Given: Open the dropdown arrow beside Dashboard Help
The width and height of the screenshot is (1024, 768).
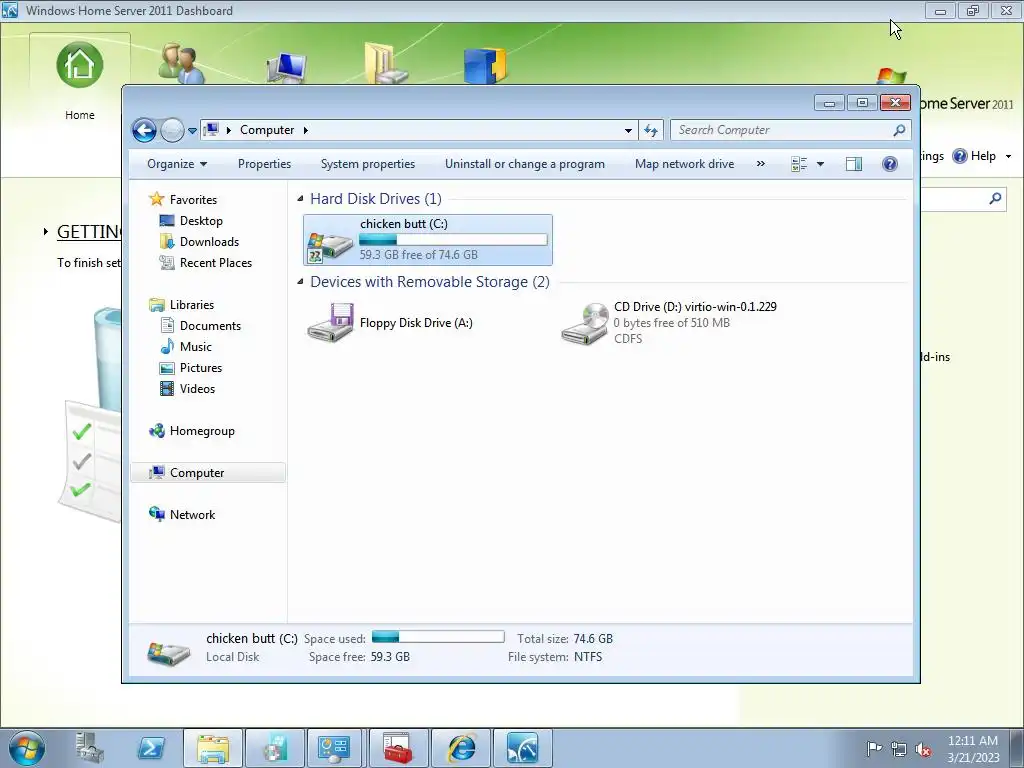Looking at the screenshot, I should (1008, 157).
